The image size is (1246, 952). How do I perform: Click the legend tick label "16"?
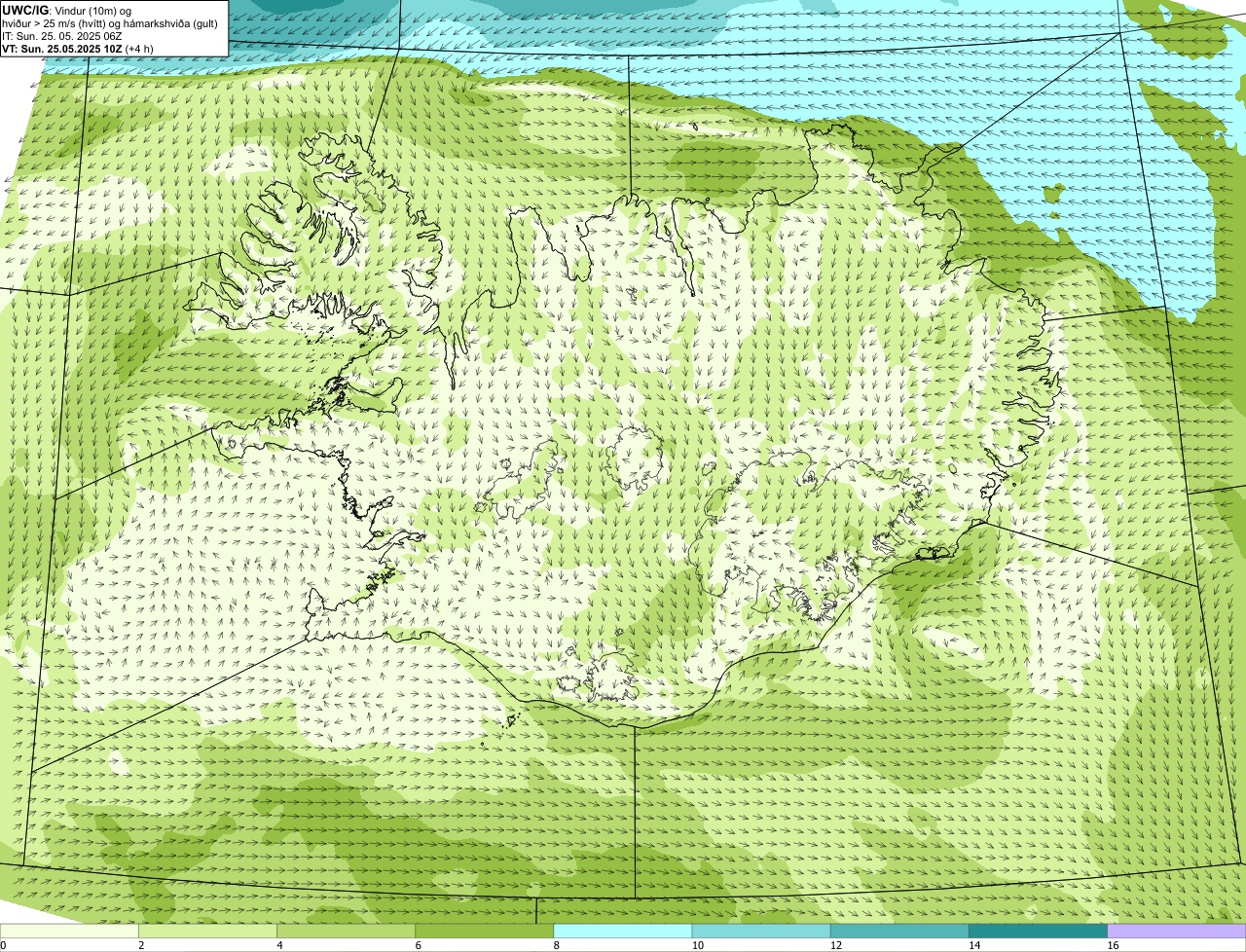pos(1112,945)
